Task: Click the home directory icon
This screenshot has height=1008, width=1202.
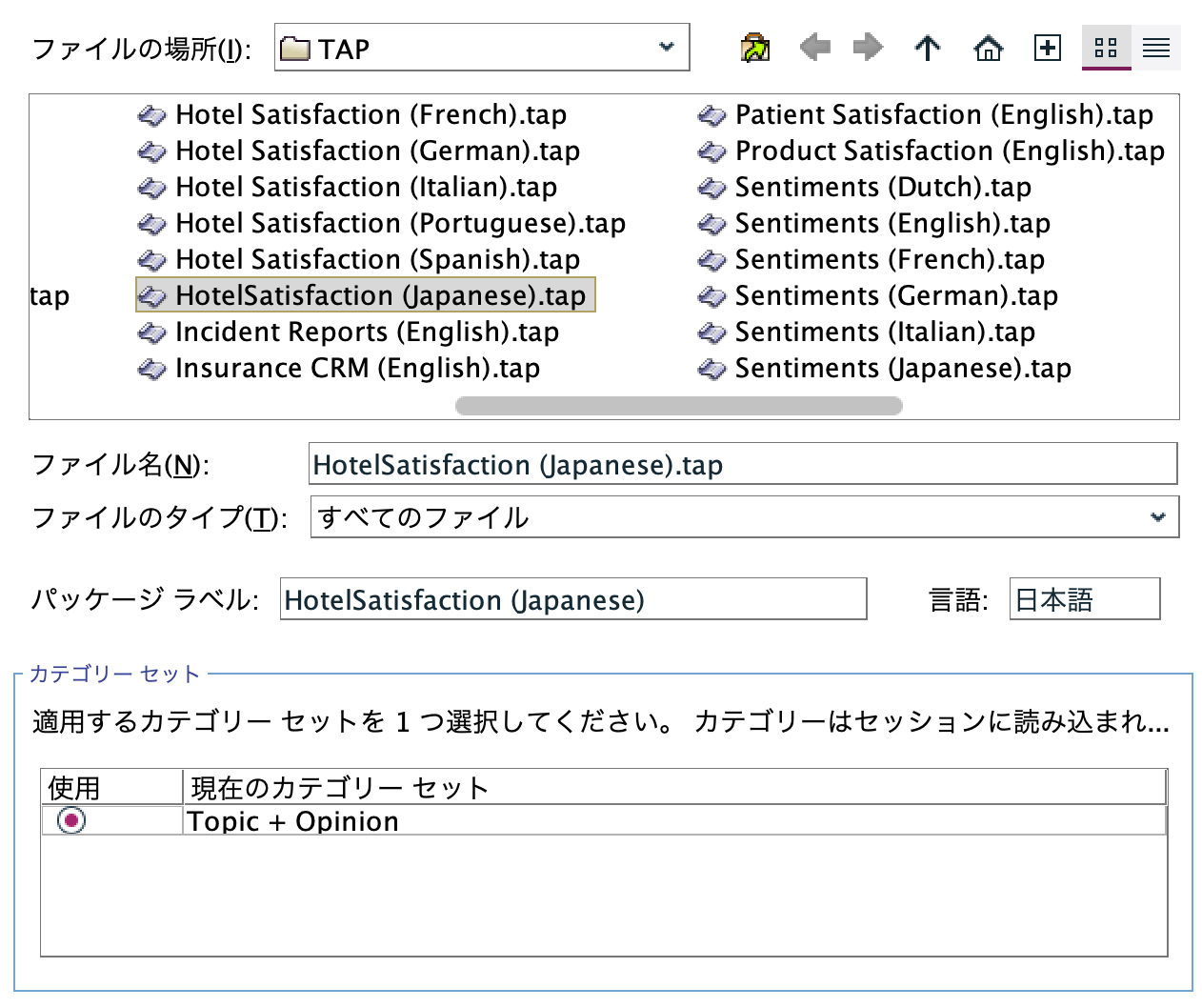Action: pyautogui.click(x=989, y=47)
